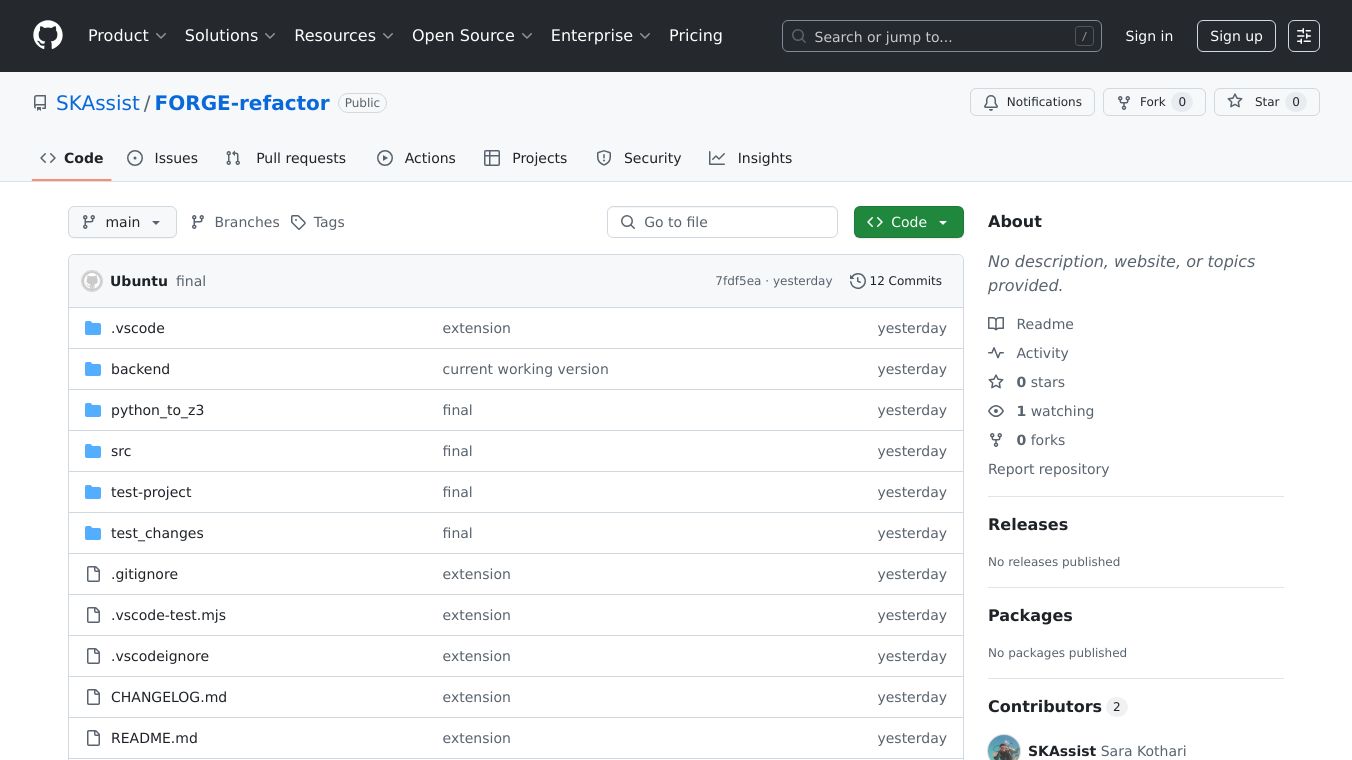
Task: Switch to the Issues tab
Action: point(163,158)
